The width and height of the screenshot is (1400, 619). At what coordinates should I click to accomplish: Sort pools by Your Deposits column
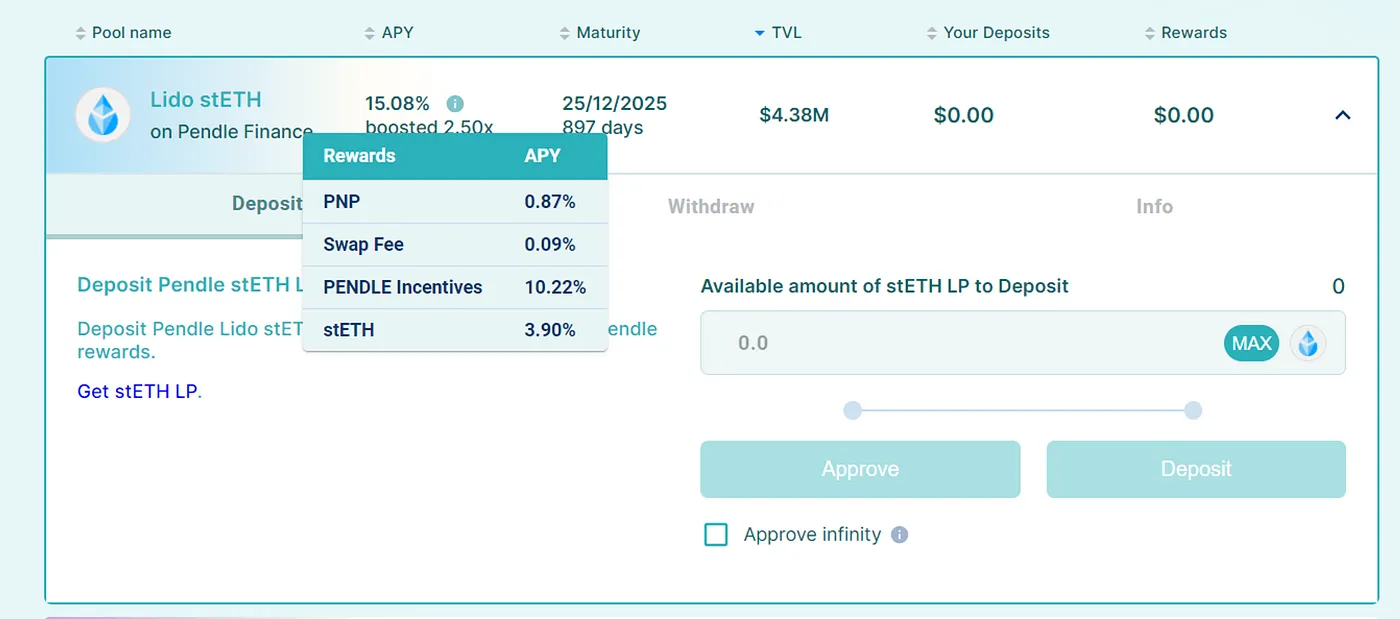996,33
